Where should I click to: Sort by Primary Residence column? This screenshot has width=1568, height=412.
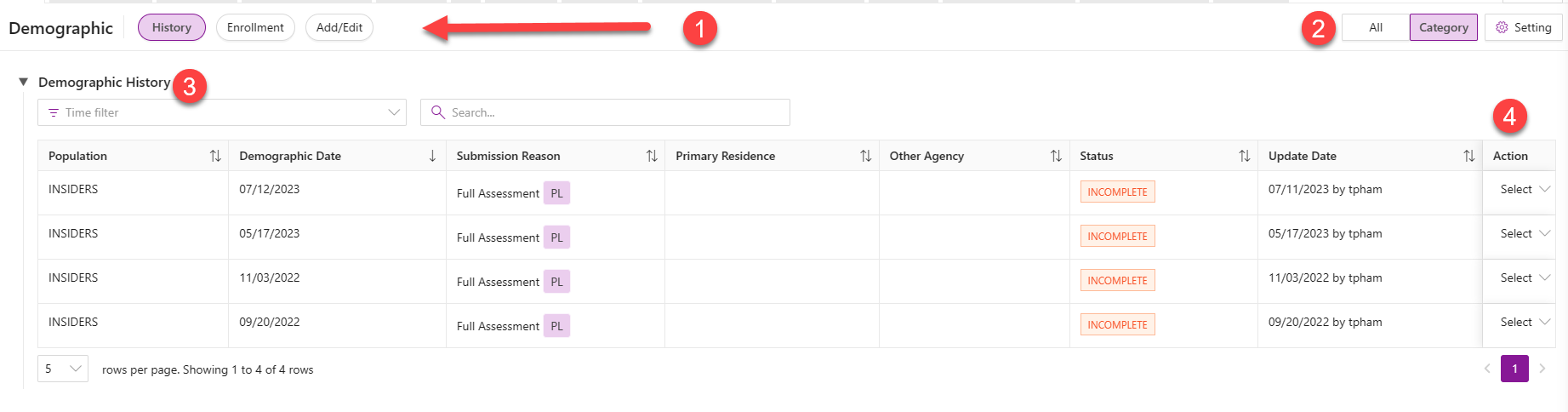pyautogui.click(x=865, y=156)
